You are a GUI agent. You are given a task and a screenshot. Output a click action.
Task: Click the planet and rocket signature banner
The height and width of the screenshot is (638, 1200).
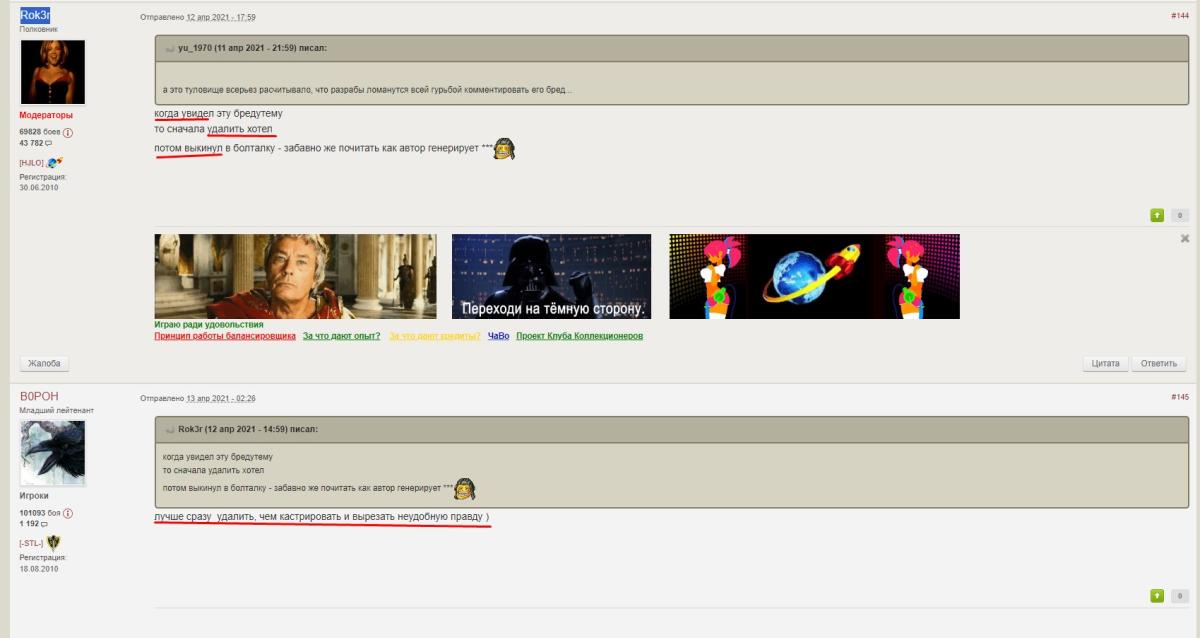point(814,276)
